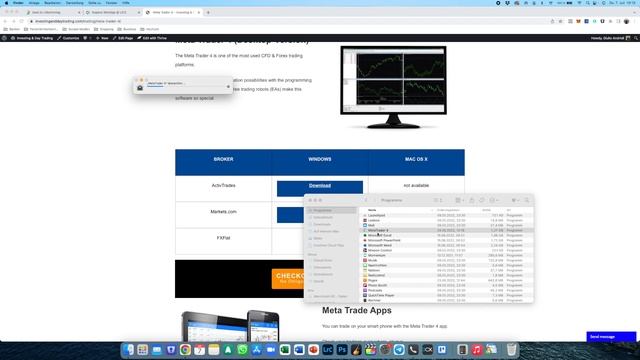Screen dimensions: 640x360
Task: Click the Finder tags toolbar icon
Action: 482,200
